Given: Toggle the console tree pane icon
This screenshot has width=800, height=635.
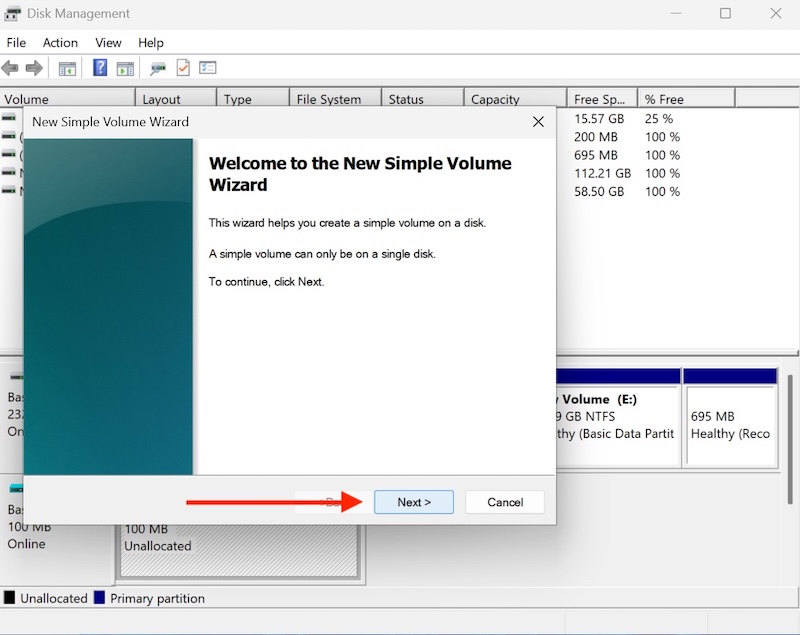Looking at the screenshot, I should (x=66, y=67).
